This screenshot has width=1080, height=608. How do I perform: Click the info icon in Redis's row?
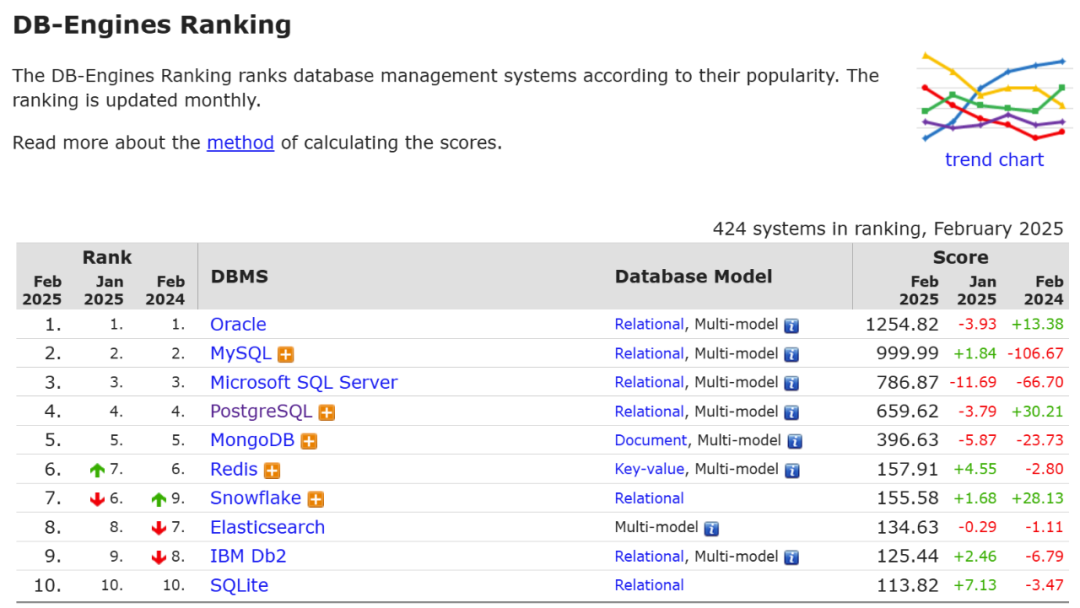point(792,470)
